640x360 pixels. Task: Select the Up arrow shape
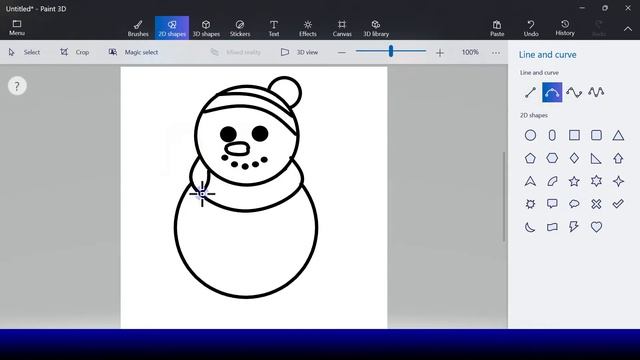[x=618, y=158]
